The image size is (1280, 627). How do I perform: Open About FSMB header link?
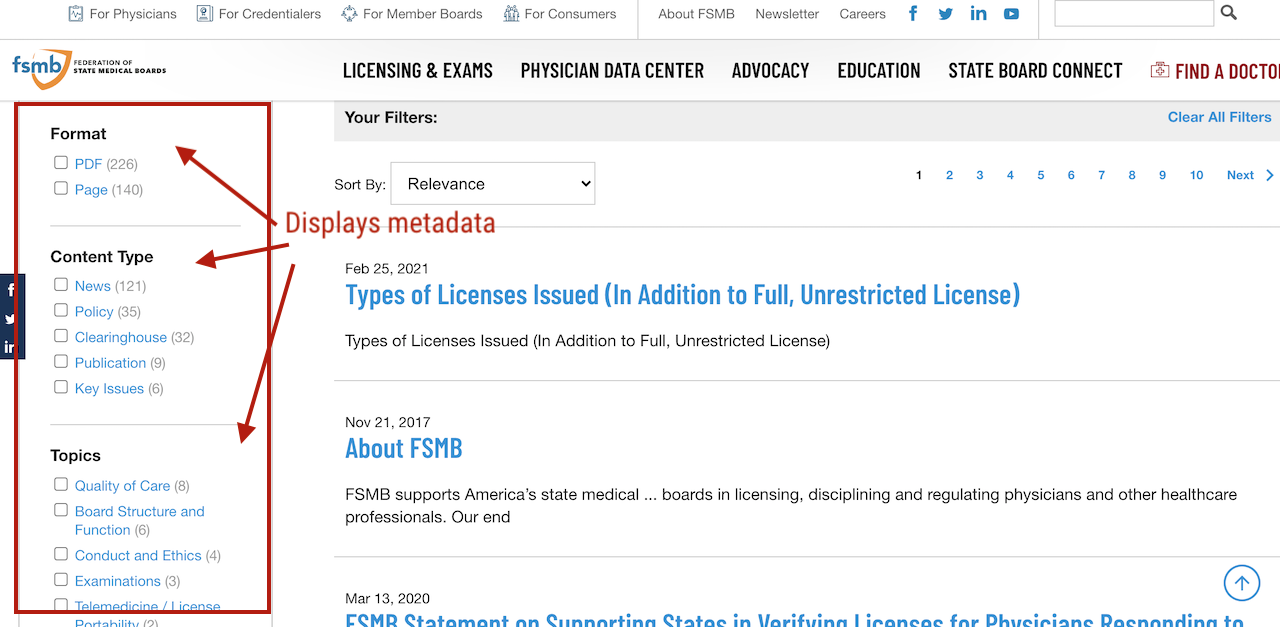pyautogui.click(x=695, y=14)
